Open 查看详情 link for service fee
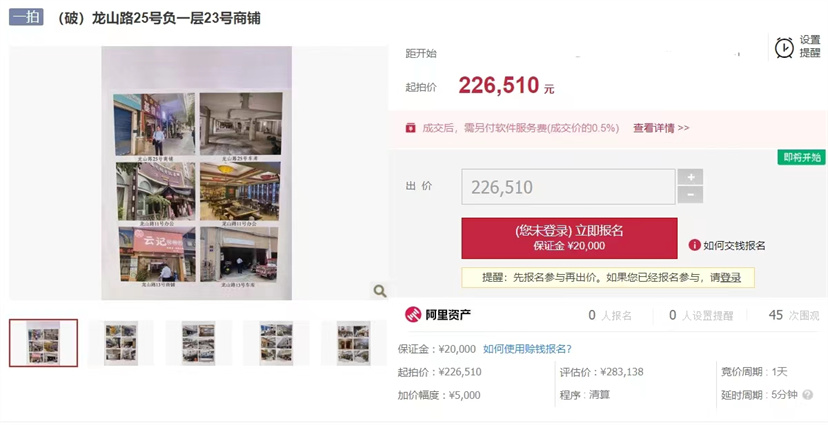Viewport: 828px width, 425px height. tap(661, 128)
